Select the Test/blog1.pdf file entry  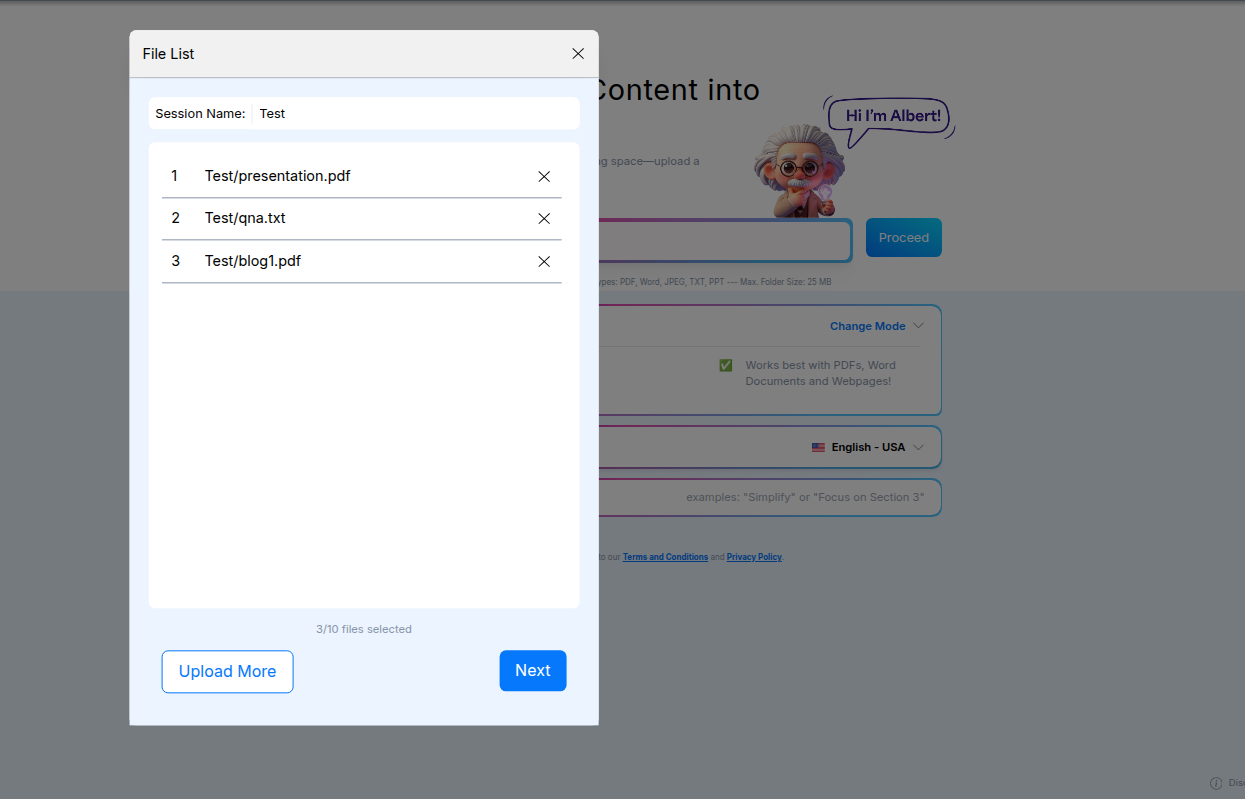[253, 261]
